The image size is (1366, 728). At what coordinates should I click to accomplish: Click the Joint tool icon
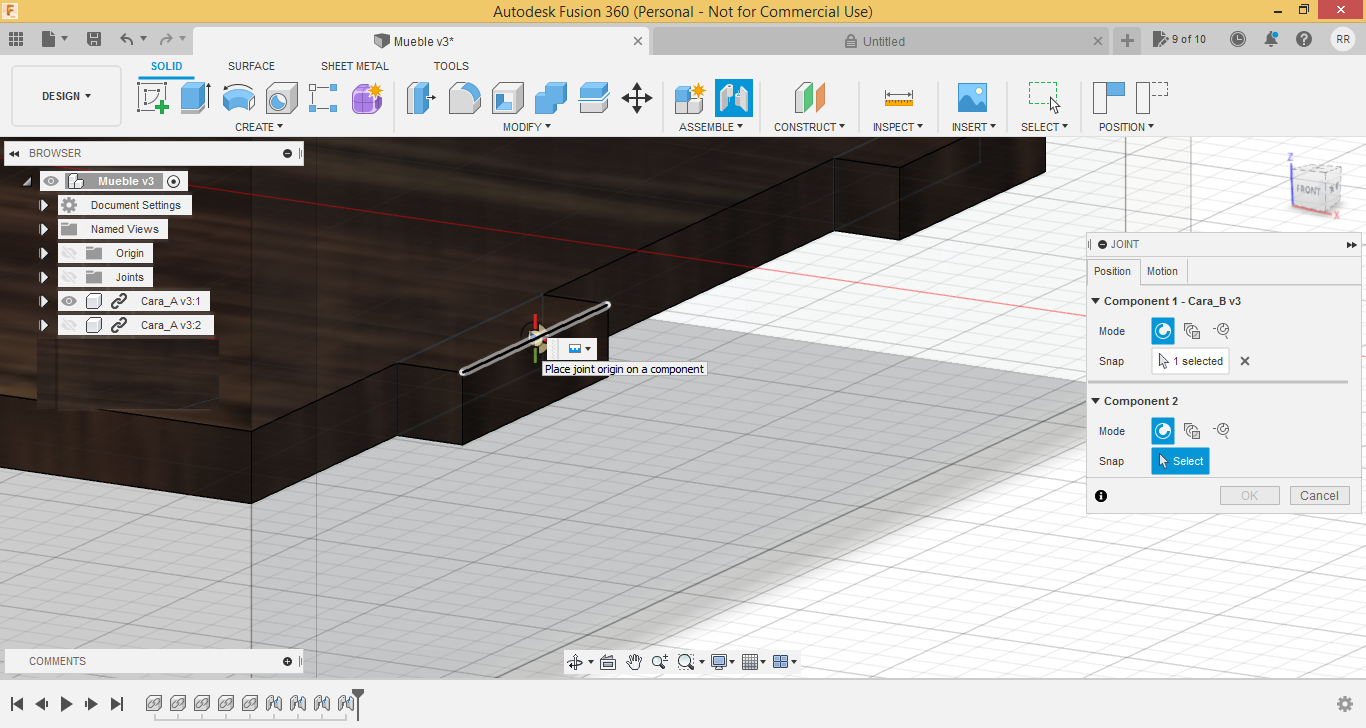pos(734,98)
